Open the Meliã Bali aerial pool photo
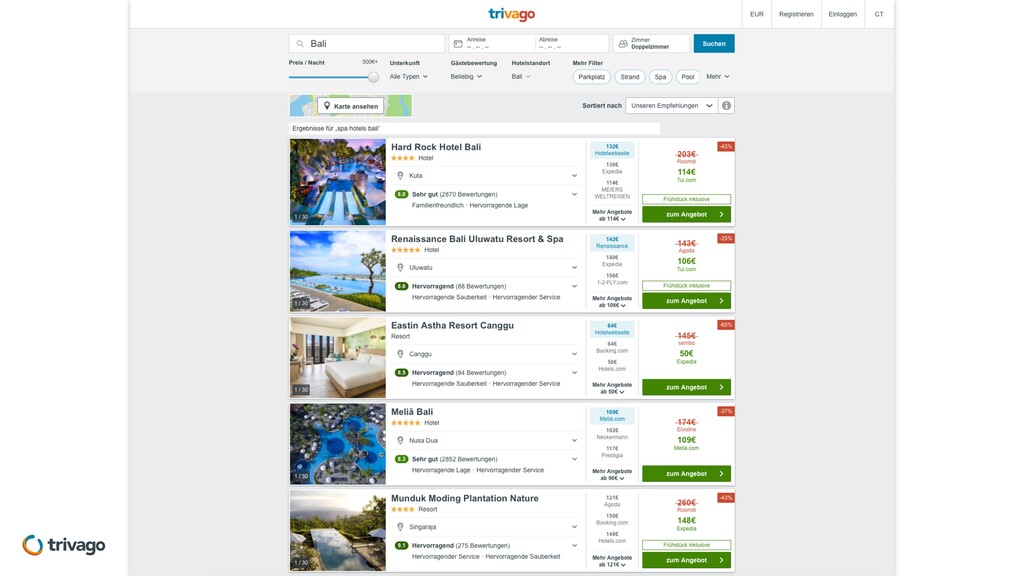1024x576 pixels. pos(338,444)
